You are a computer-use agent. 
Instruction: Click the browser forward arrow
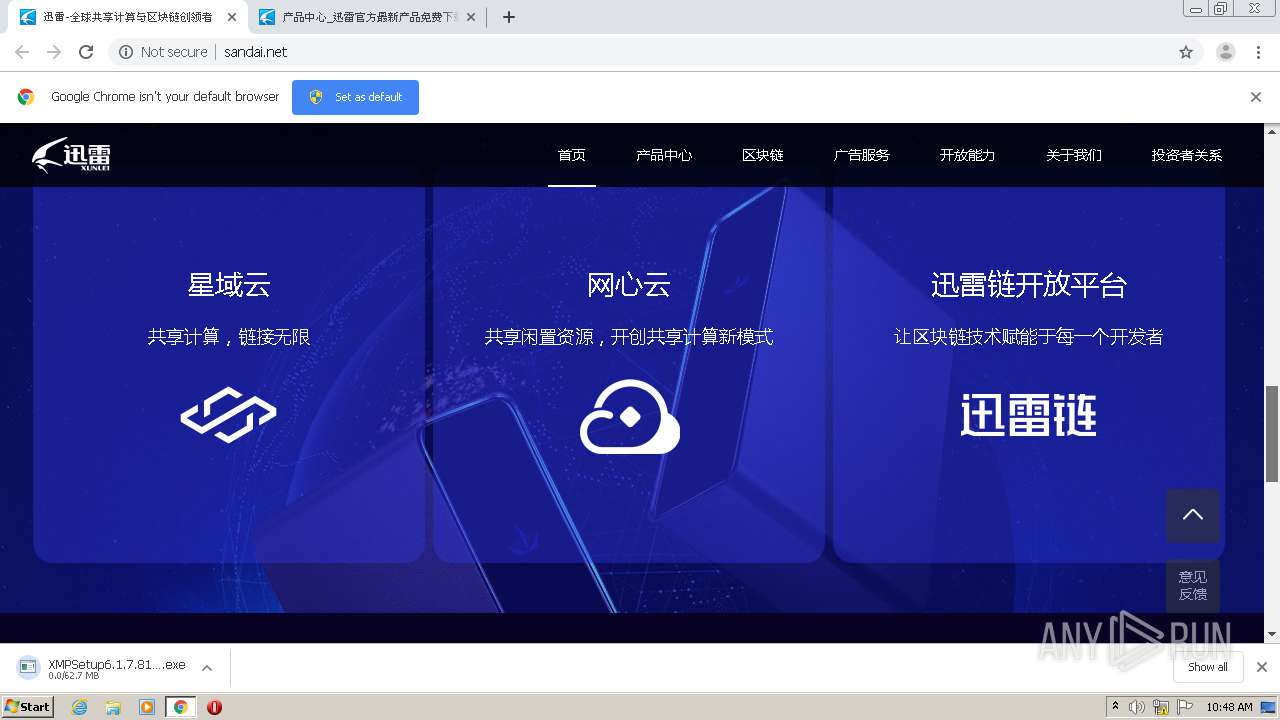[54, 52]
